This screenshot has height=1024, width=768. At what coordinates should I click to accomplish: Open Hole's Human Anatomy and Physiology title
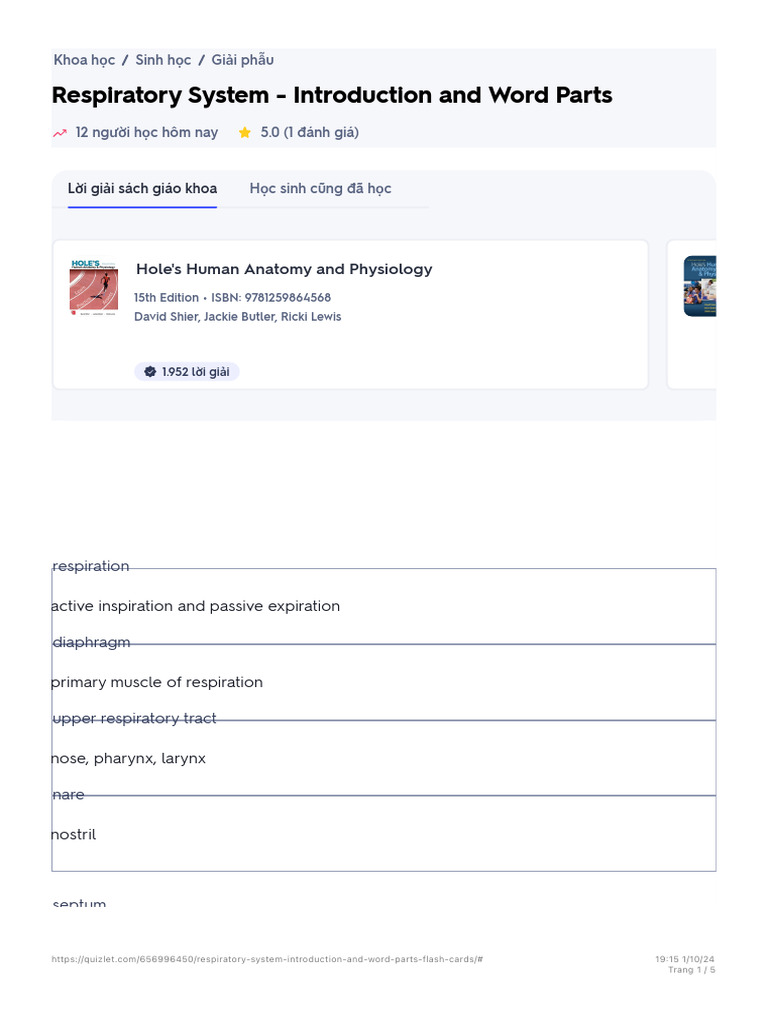(x=284, y=269)
